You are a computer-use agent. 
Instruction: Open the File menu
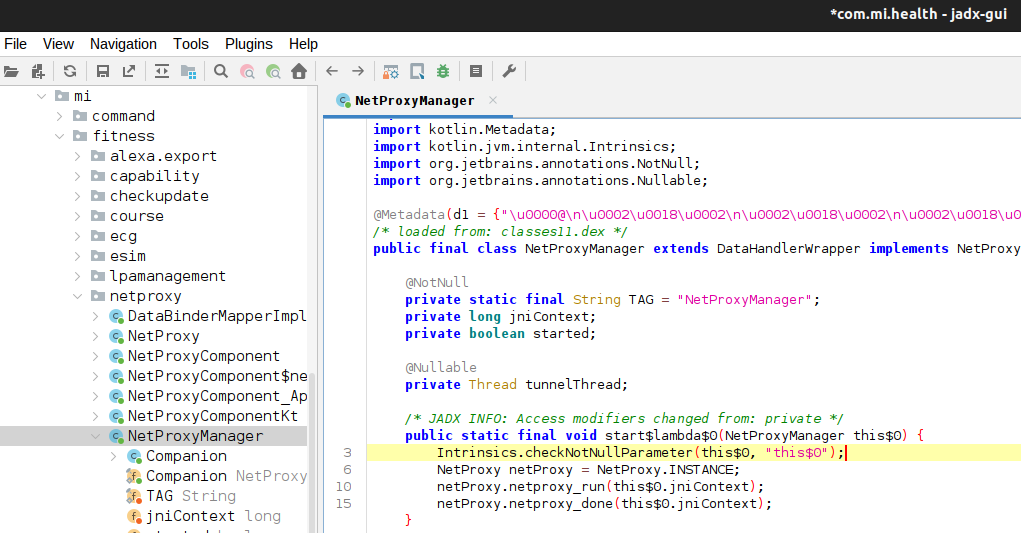[15, 44]
